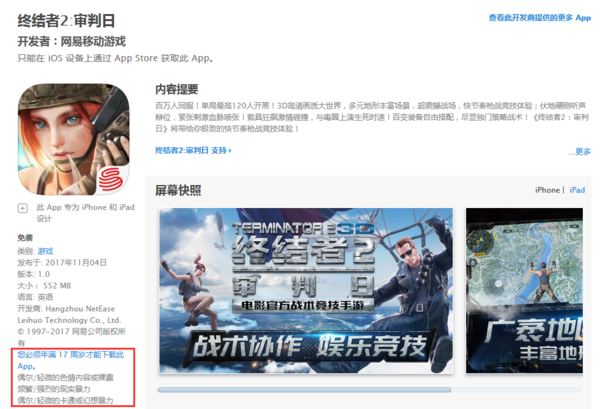Click the 免费 price label
This screenshot has width=600, height=409.
(25, 238)
